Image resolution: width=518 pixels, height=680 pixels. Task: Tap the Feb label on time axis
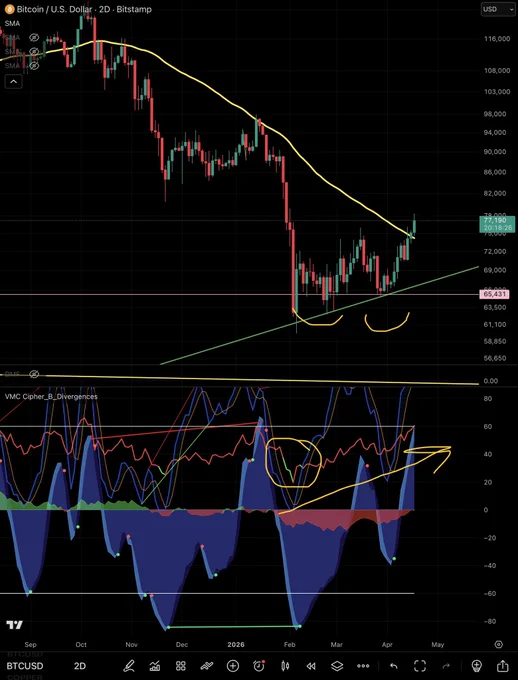(x=289, y=644)
